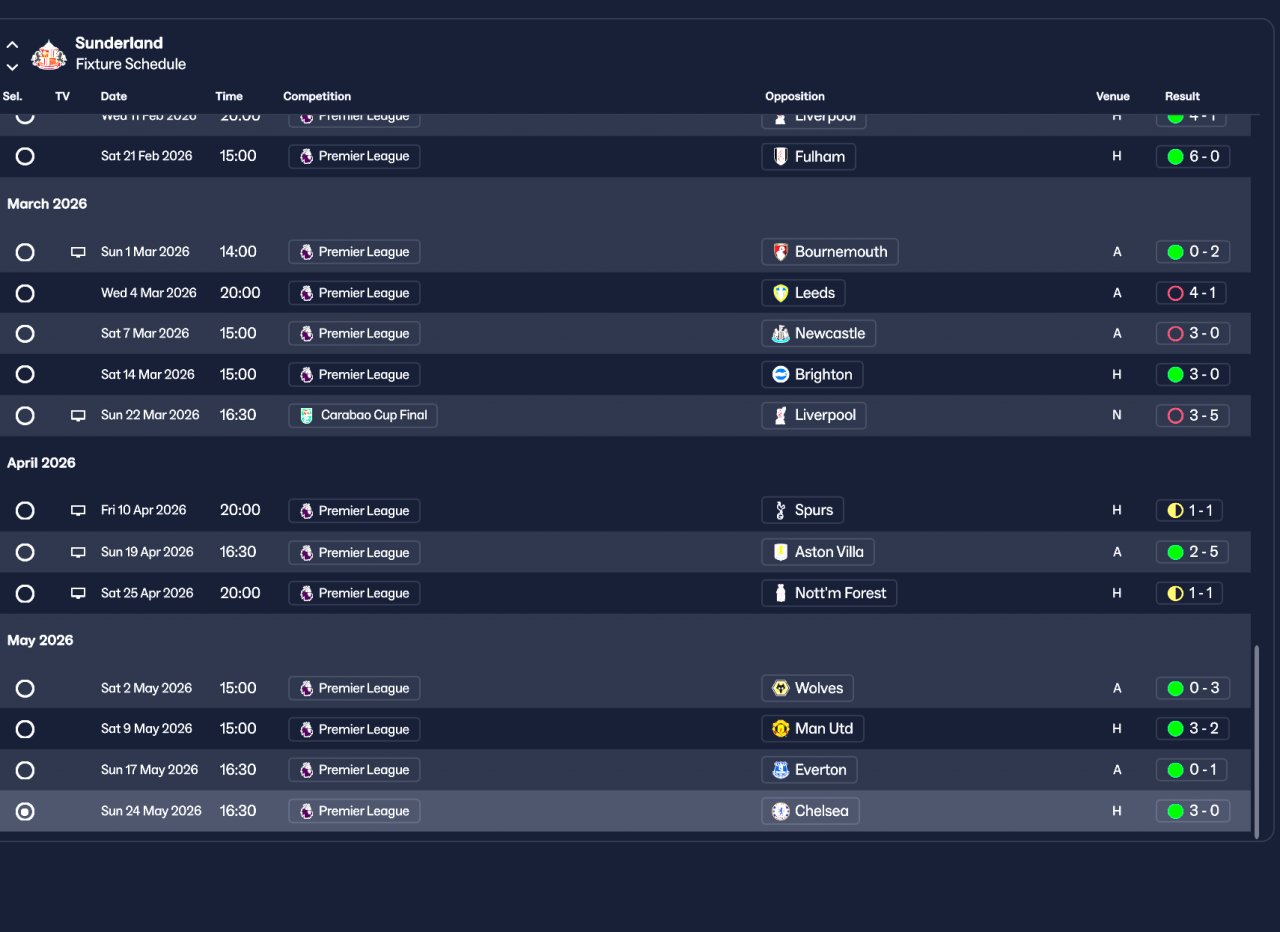1280x932 pixels.
Task: Sort by the Opposition column header
Action: click(795, 97)
